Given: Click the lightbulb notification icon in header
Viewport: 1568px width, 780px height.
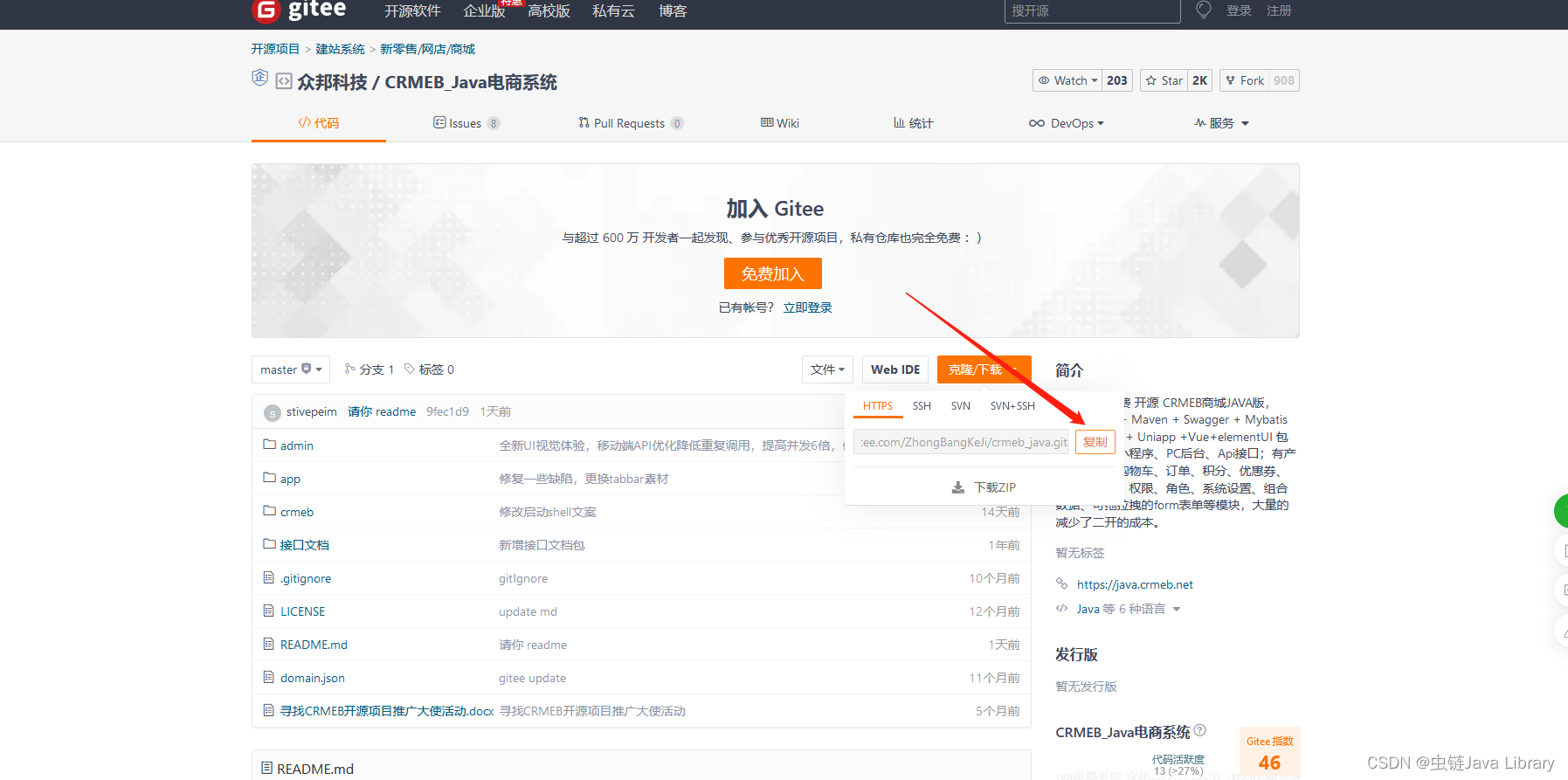Looking at the screenshot, I should pyautogui.click(x=1204, y=10).
